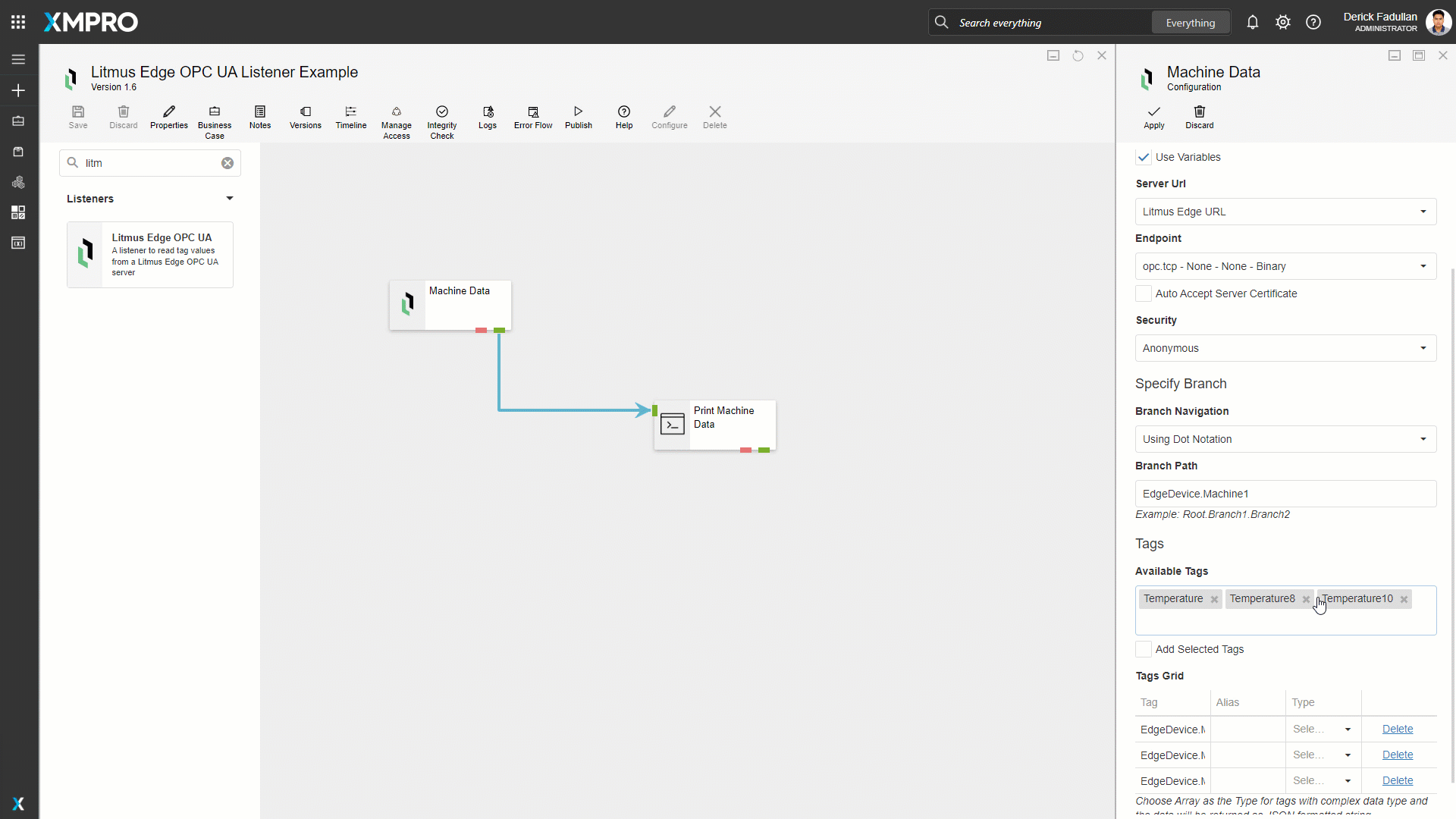Apply the Machine Data configuration

[x=1153, y=118]
